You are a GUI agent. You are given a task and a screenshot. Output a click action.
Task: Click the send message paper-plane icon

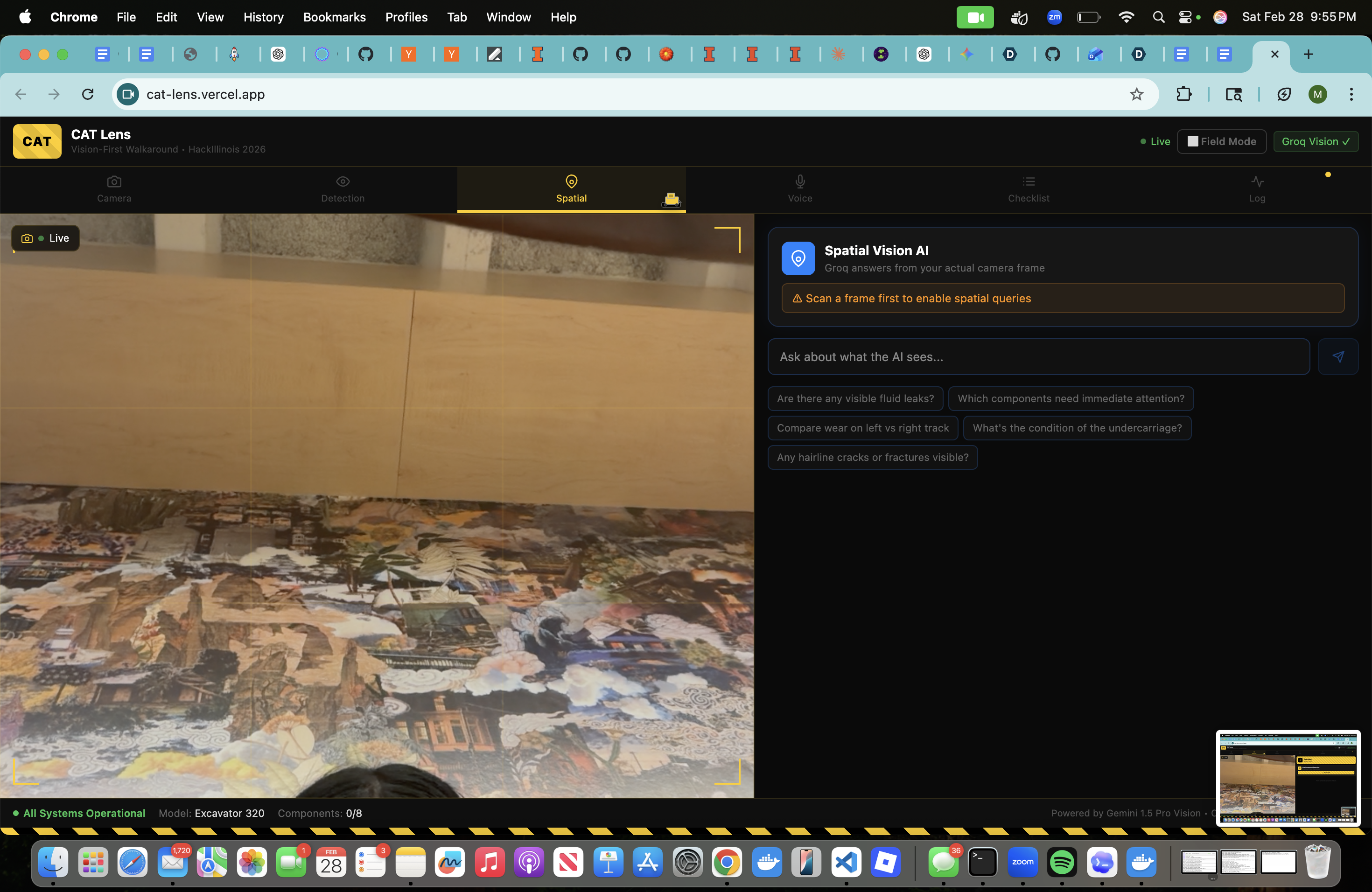click(1337, 357)
